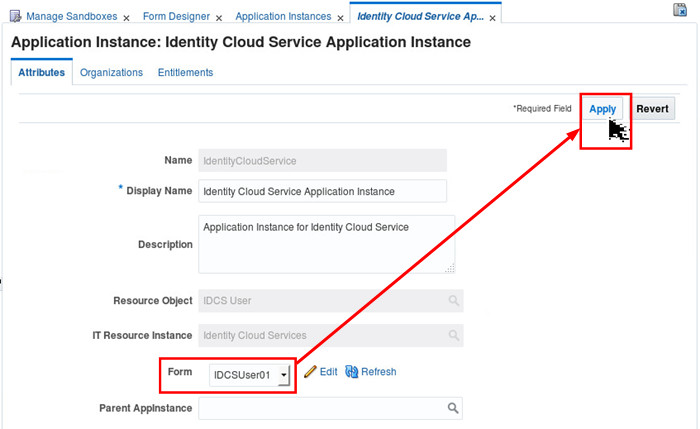
Task: Go to the Application Instances tab
Action: (283, 17)
